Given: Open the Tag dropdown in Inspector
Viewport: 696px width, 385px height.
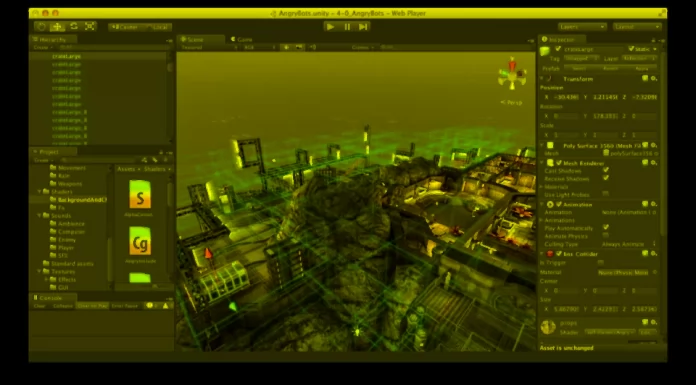Looking at the screenshot, I should 581,58.
